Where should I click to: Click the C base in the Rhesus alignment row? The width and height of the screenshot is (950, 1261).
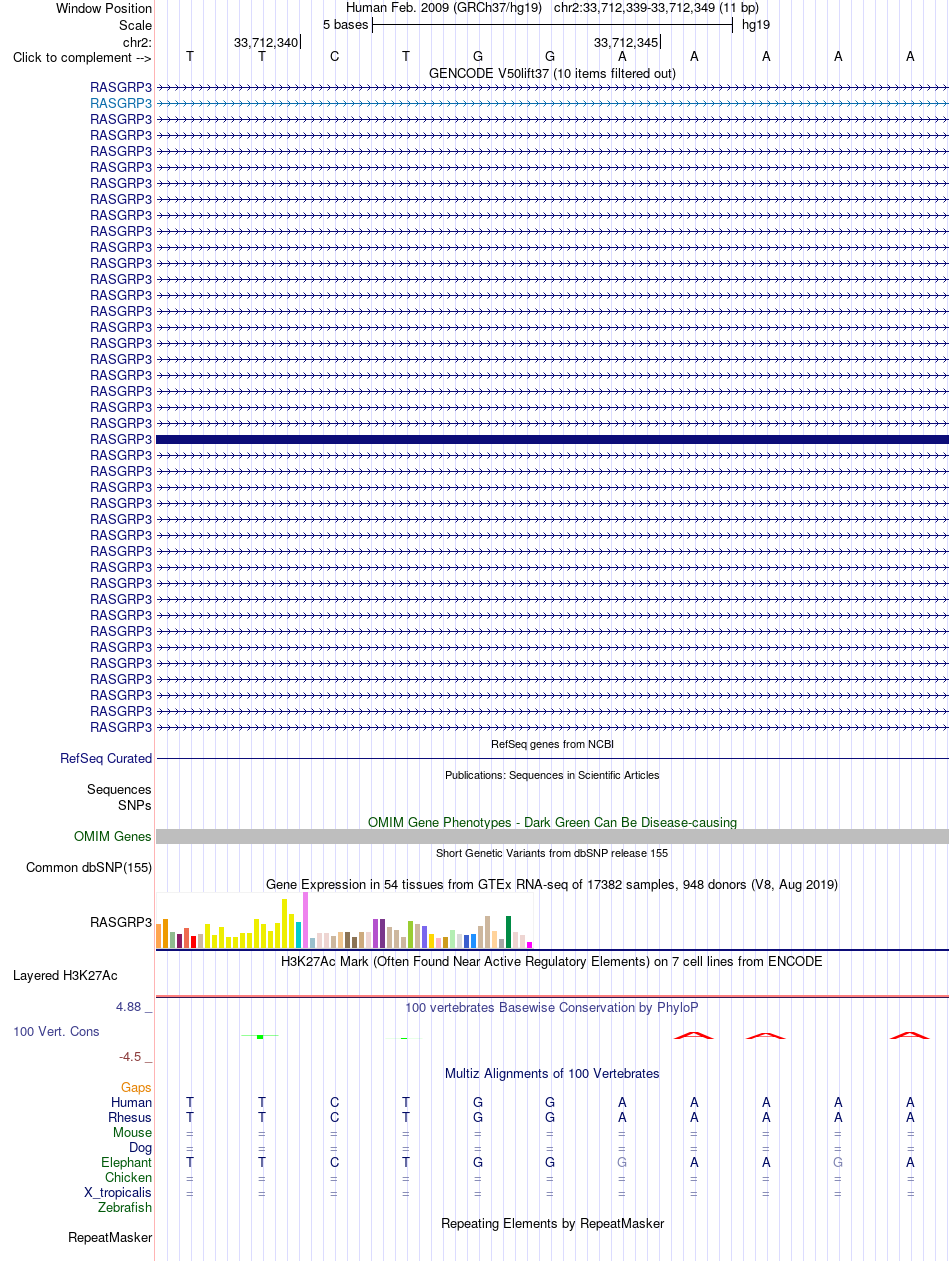334,1117
